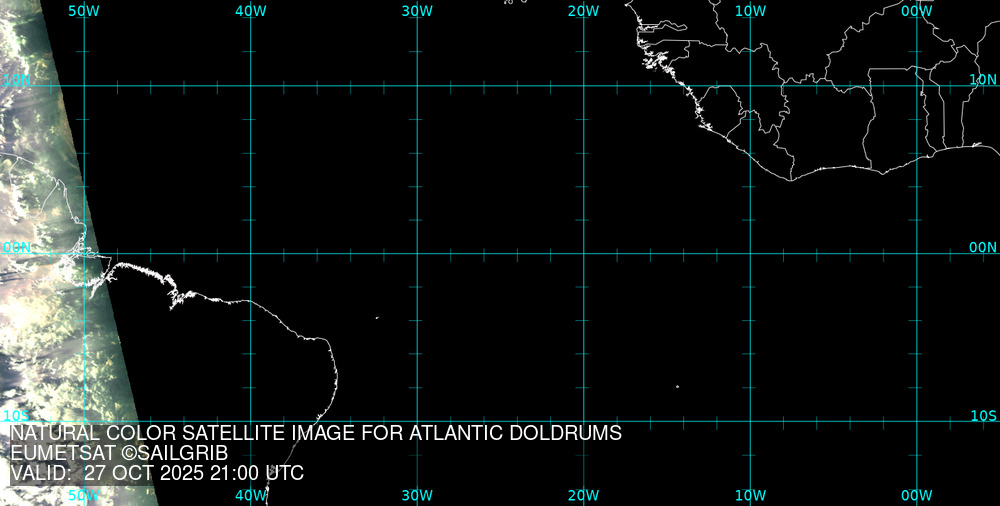Click the 30W and equator gridline intersection
Viewport: 1000px width, 506px height.
[417, 253]
